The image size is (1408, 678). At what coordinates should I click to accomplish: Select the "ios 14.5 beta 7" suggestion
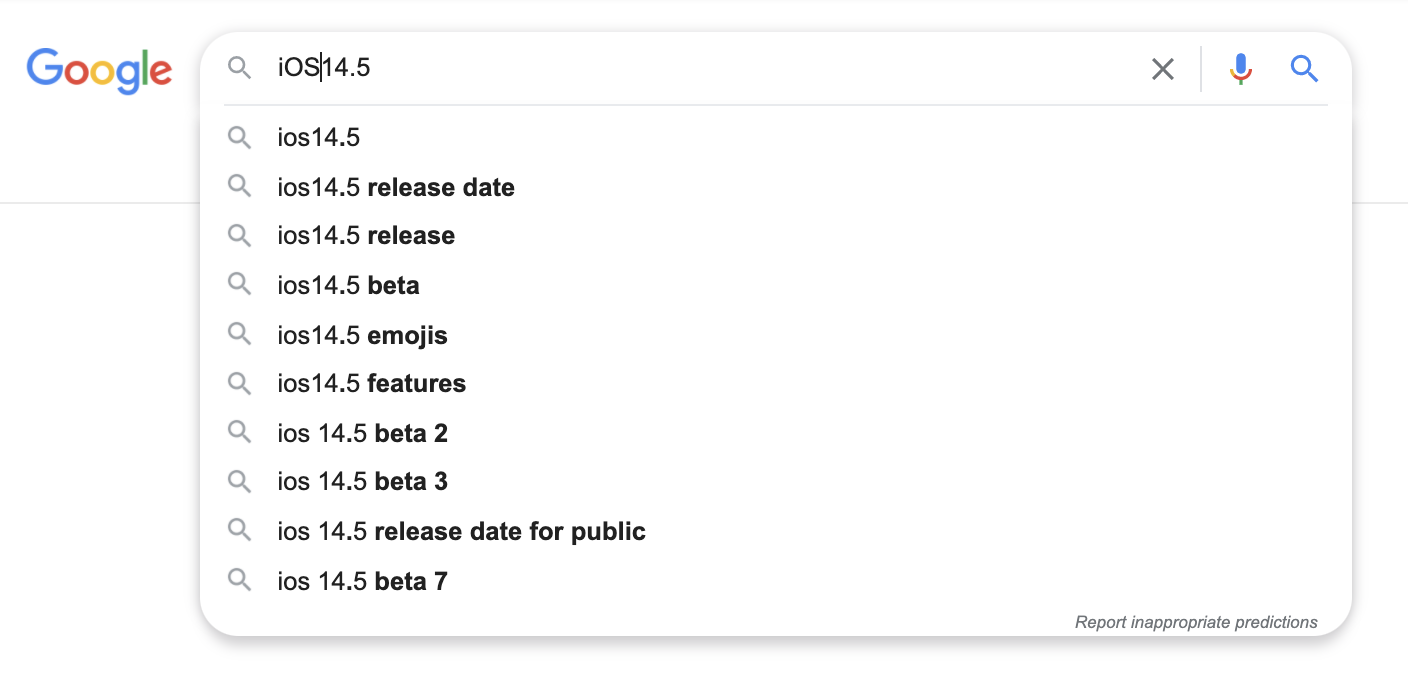click(x=362, y=580)
